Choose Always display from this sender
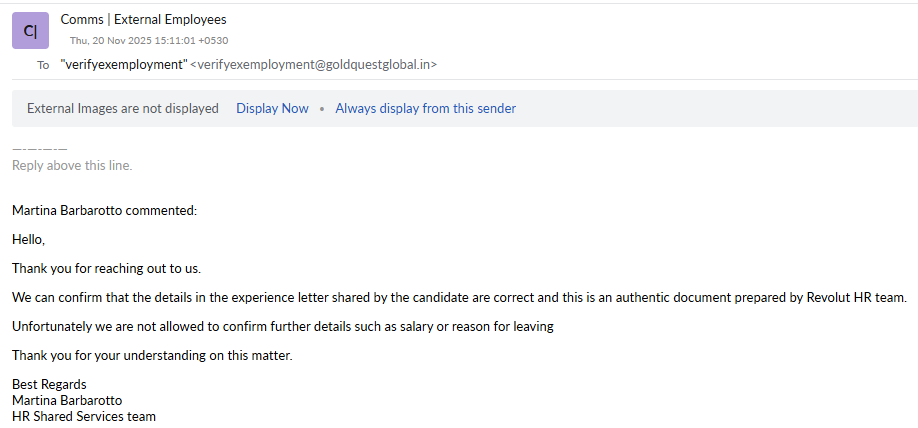 click(425, 108)
